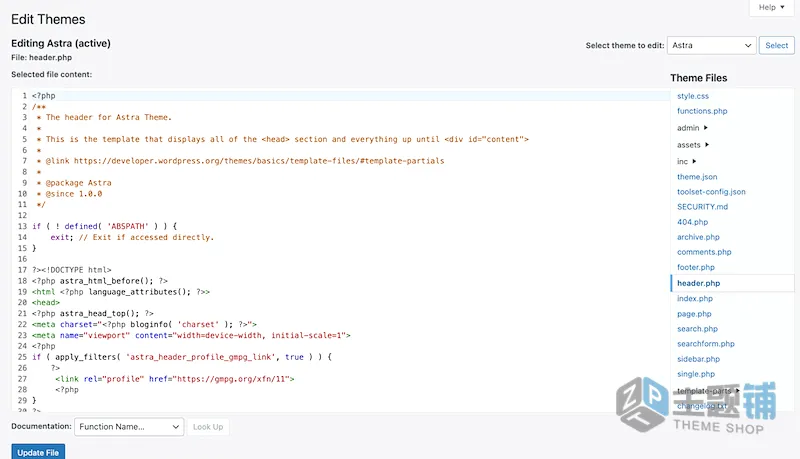Open SECURITY.md file

pos(703,207)
